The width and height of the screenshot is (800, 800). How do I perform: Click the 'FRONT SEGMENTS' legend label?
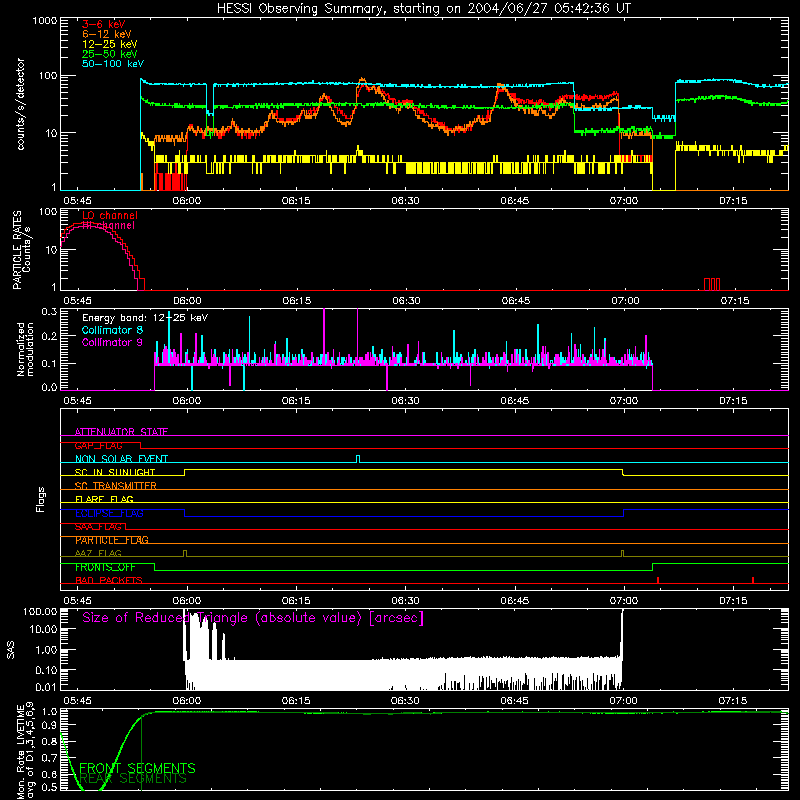click(x=137, y=768)
